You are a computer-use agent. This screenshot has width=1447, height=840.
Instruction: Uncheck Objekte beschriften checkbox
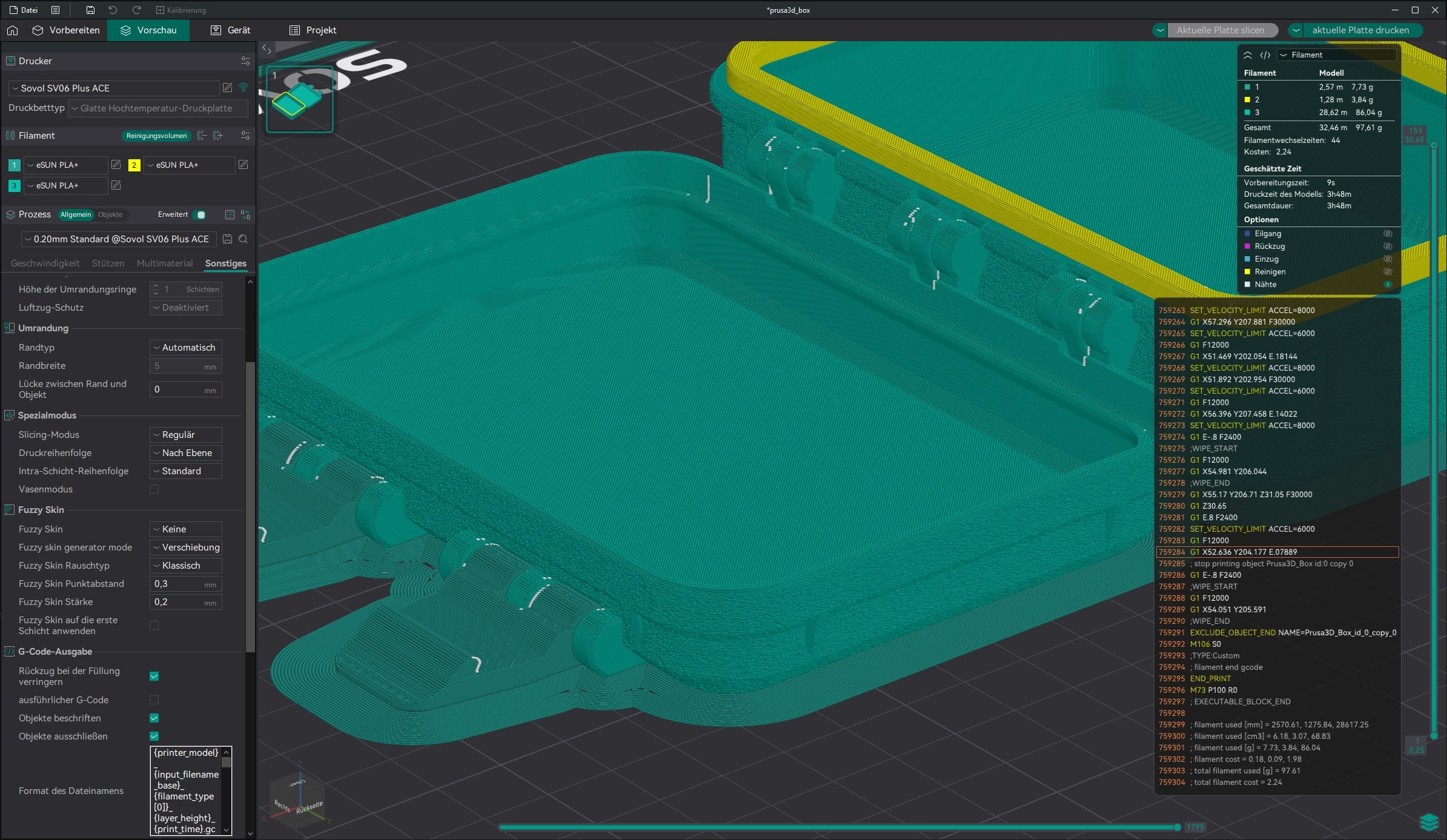(154, 718)
